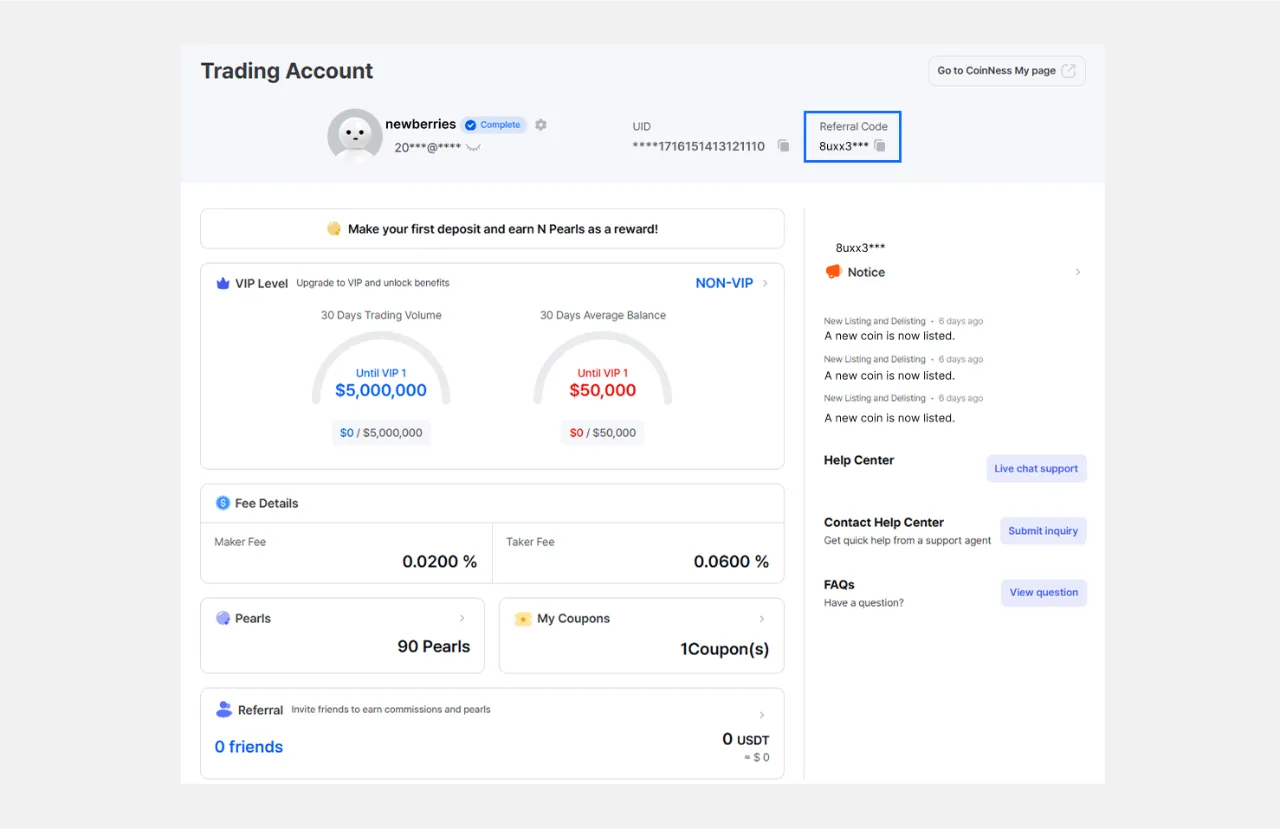The width and height of the screenshot is (1280, 829).
Task: Click the blue VIP Level crown icon
Action: pyautogui.click(x=223, y=283)
